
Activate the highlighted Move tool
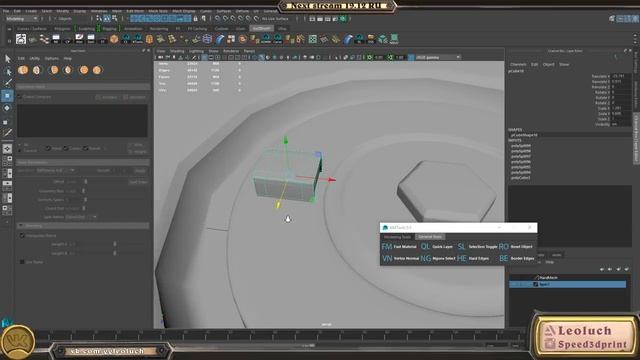[x=7, y=96]
